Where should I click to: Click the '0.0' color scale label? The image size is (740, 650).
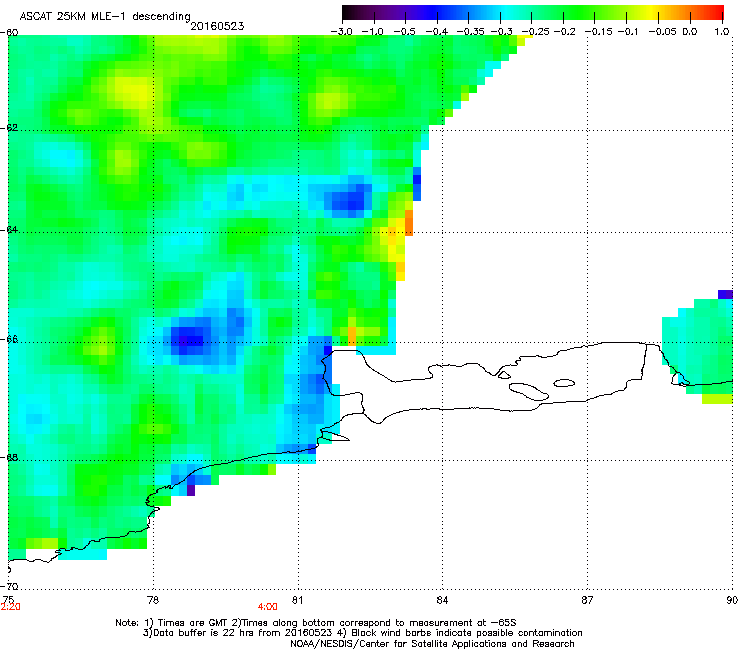tap(690, 32)
